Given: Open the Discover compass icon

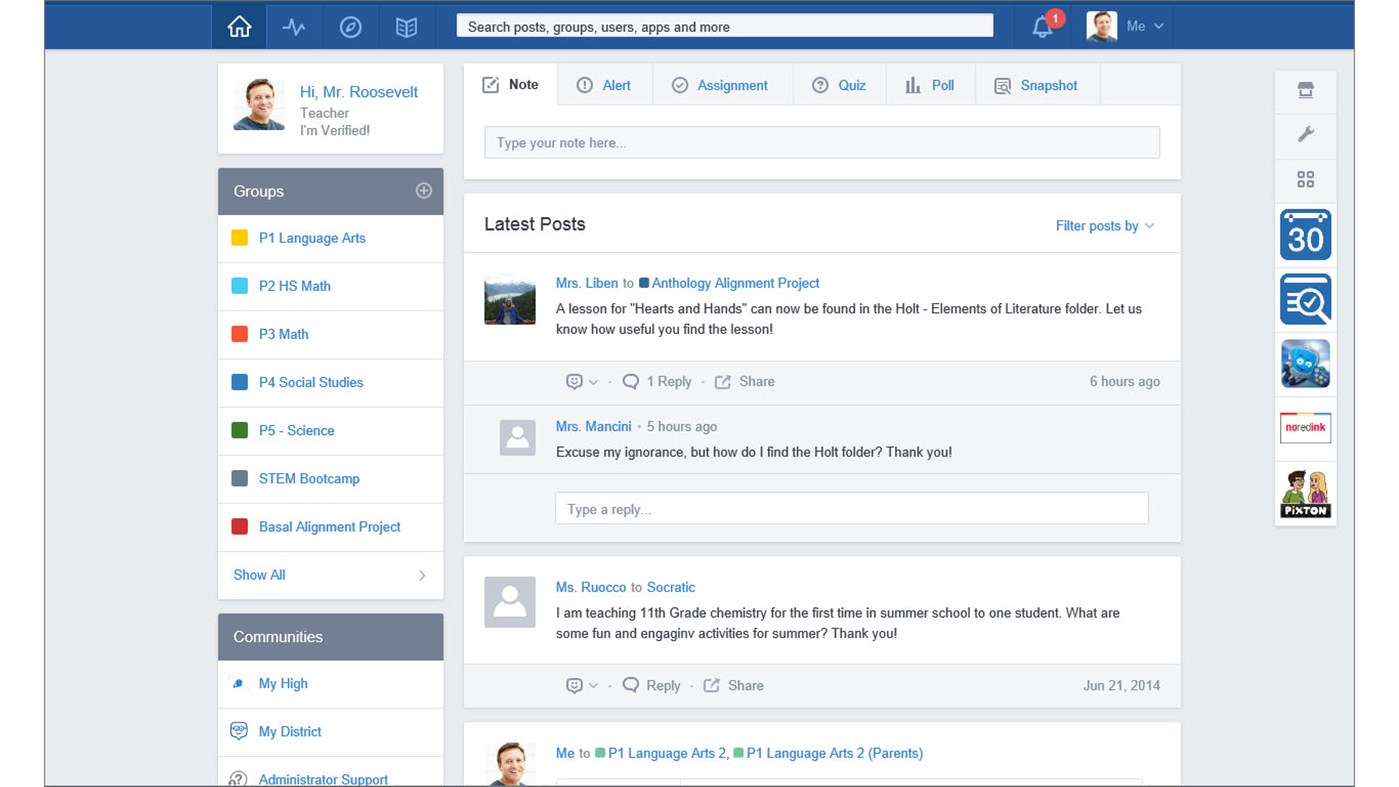Looking at the screenshot, I should (350, 26).
